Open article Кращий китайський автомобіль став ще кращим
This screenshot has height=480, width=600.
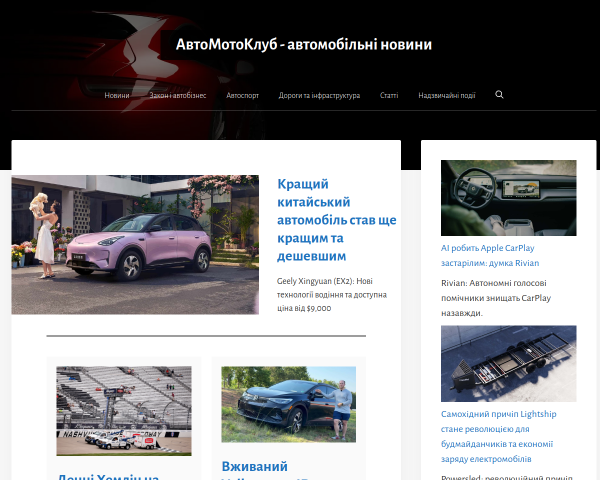336,220
